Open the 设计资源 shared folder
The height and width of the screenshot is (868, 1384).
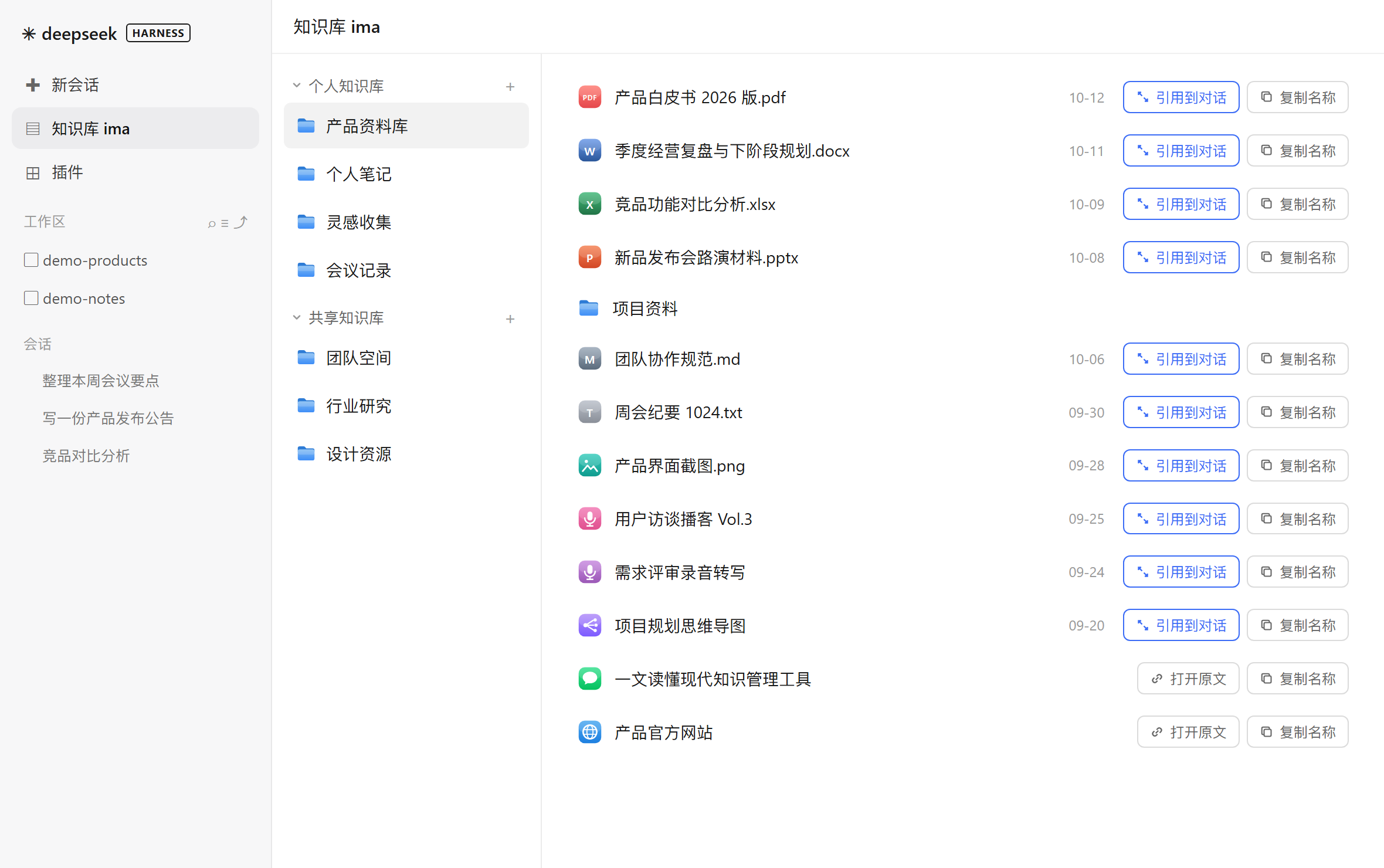(x=406, y=454)
